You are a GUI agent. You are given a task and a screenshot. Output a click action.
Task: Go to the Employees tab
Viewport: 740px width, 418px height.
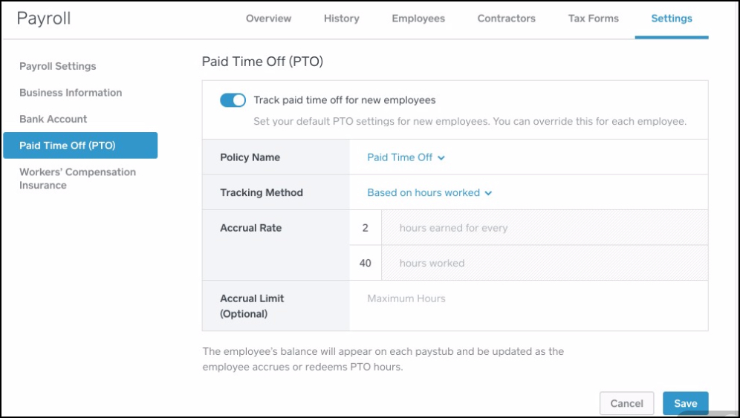[418, 18]
